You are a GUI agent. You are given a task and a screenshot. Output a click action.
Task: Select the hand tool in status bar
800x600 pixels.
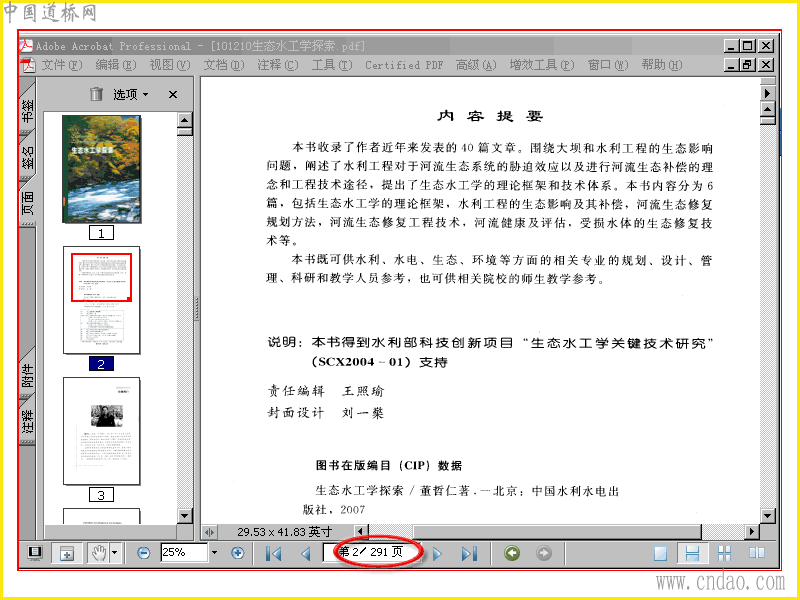99,553
